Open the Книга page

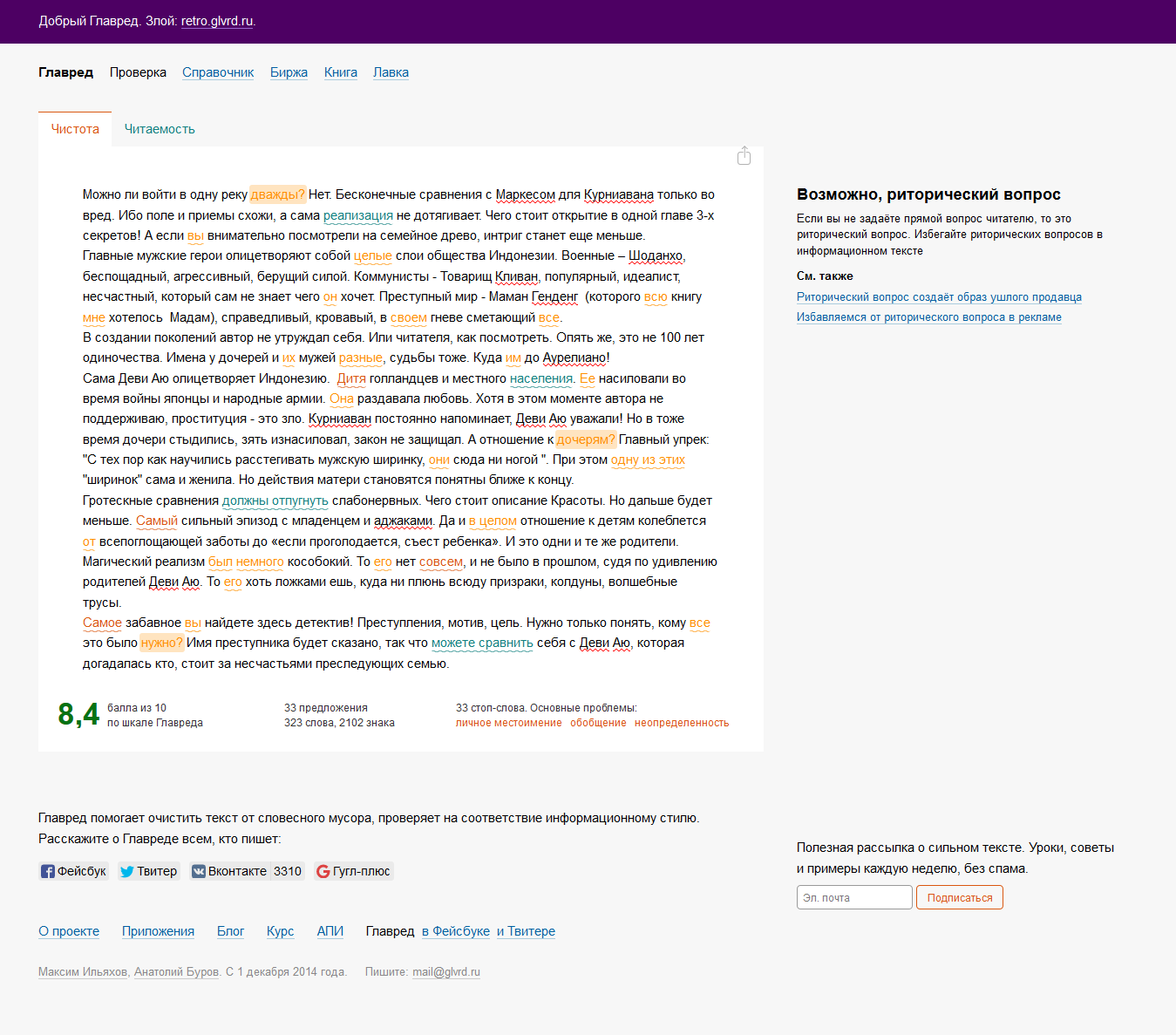[341, 72]
